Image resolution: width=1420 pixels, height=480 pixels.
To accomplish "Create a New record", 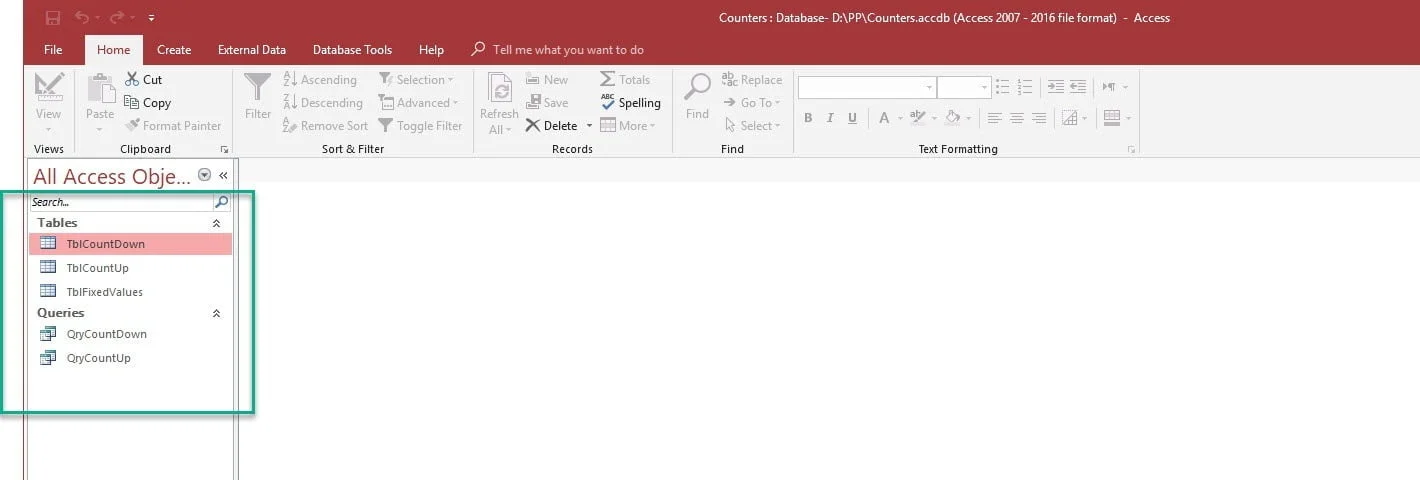I will click(x=547, y=79).
